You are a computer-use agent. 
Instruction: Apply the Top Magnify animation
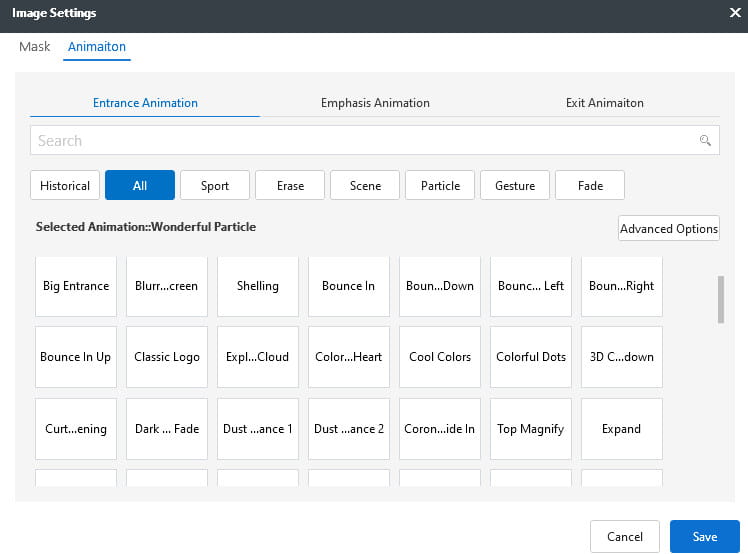point(531,429)
